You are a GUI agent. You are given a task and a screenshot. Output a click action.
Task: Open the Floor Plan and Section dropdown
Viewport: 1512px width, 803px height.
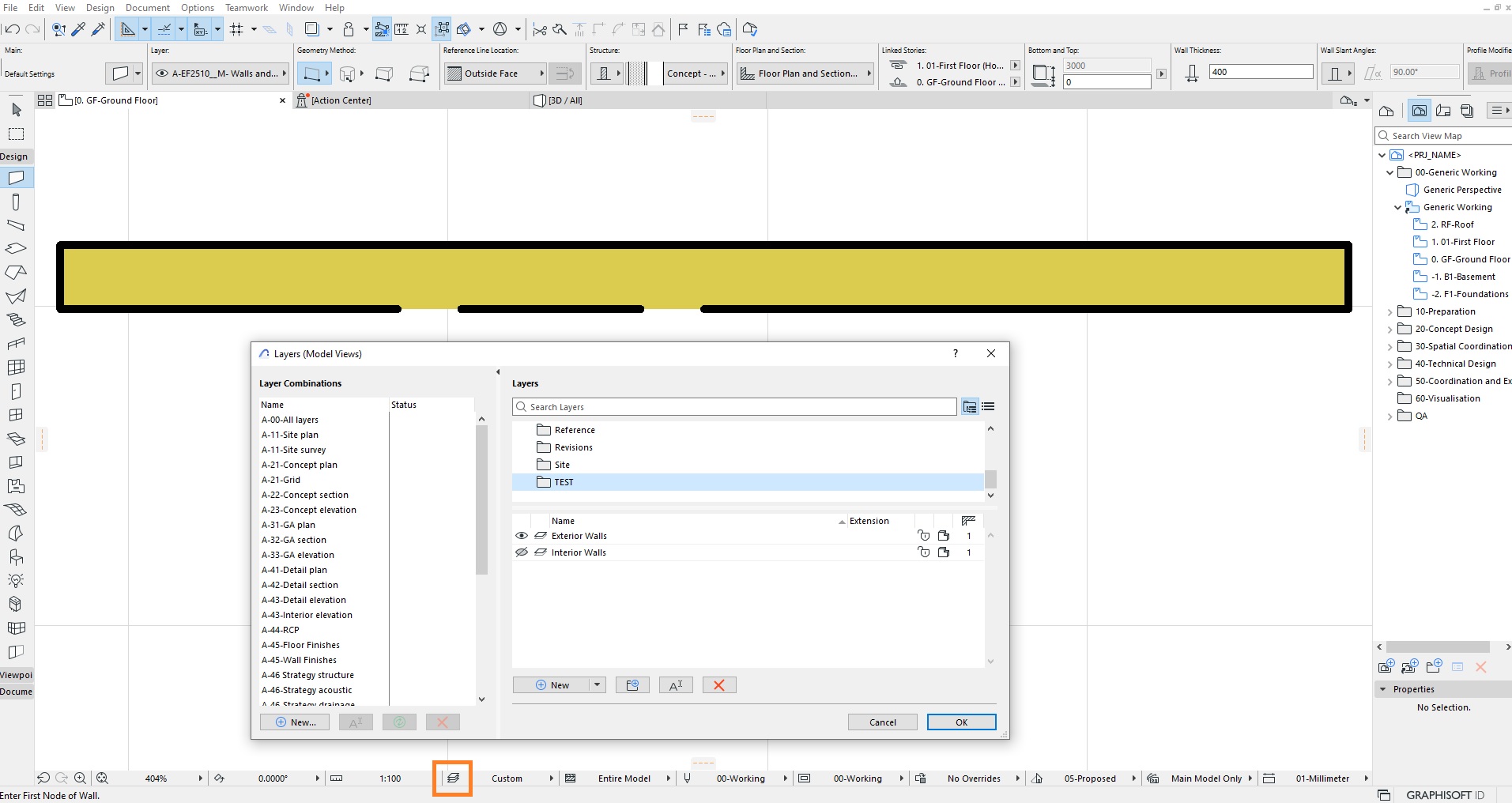point(805,74)
